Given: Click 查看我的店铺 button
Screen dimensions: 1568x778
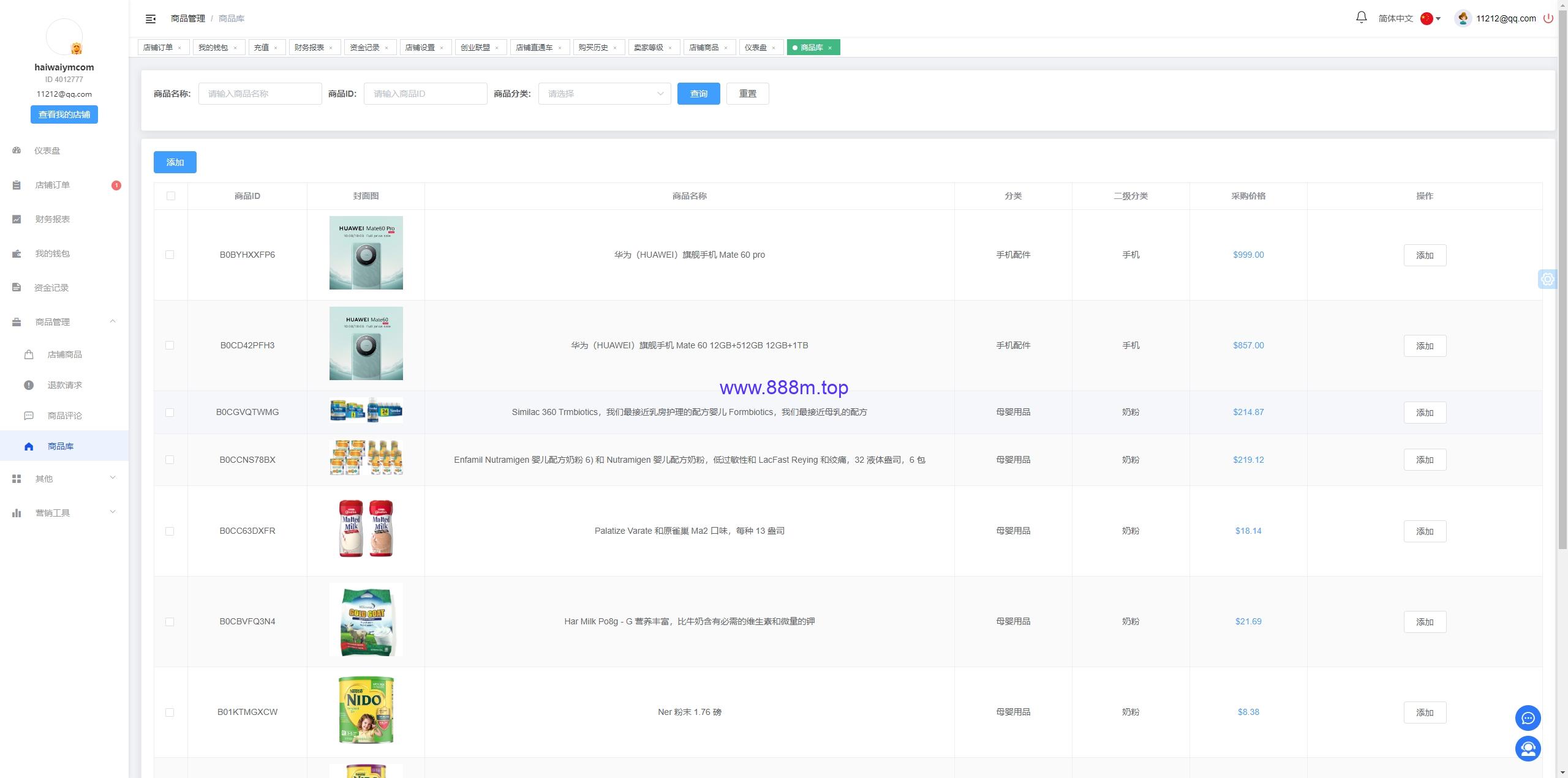Looking at the screenshot, I should point(64,114).
